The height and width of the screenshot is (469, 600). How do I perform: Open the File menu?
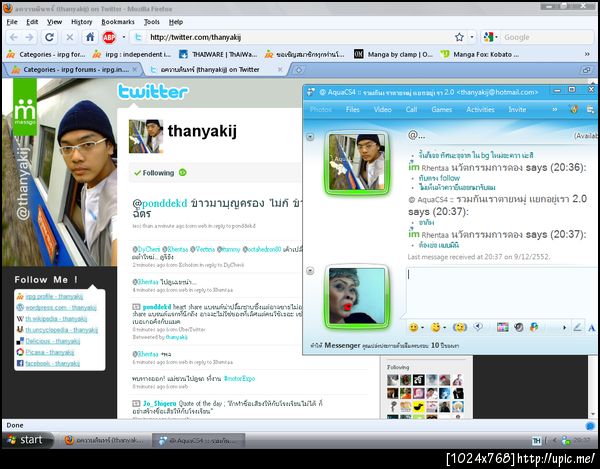pyautogui.click(x=12, y=22)
